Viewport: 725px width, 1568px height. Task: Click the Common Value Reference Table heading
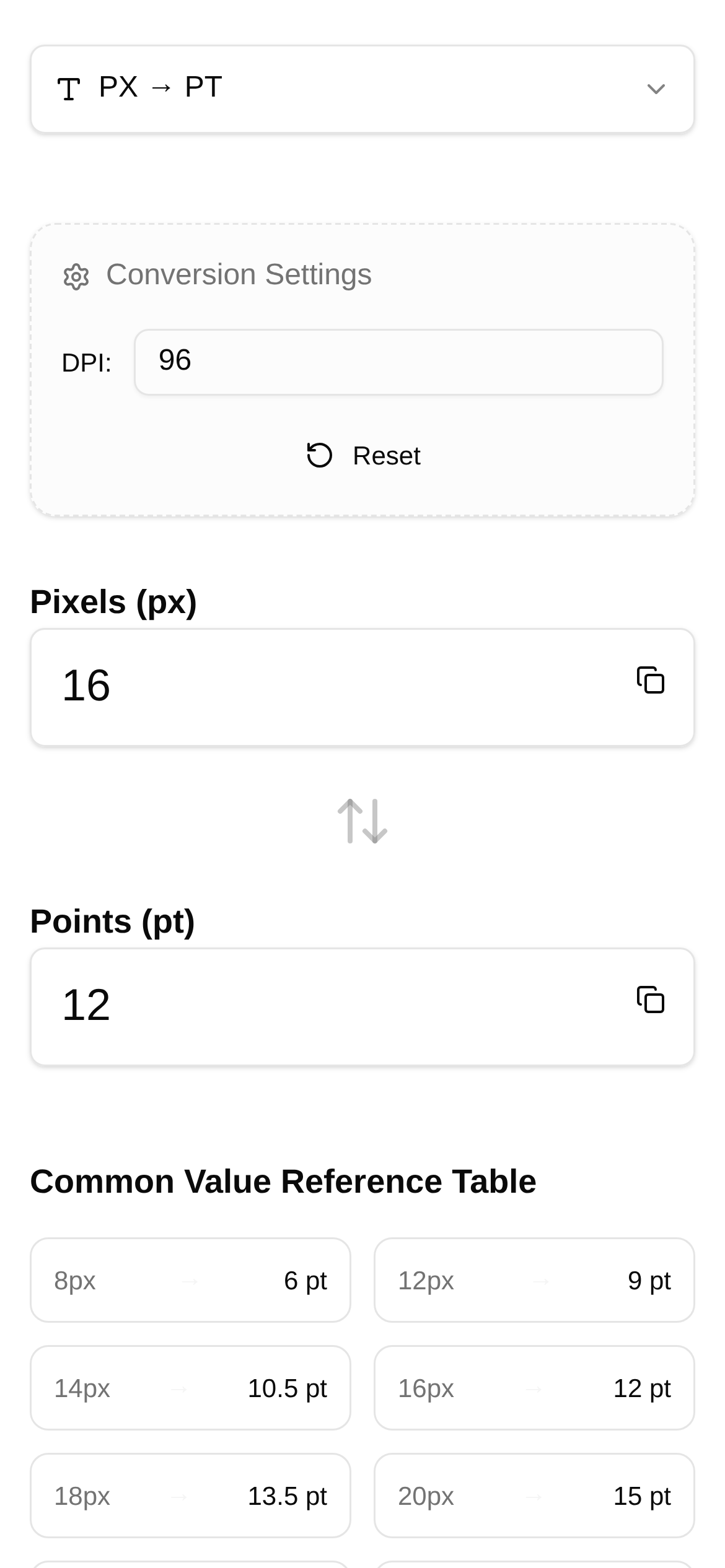283,1182
